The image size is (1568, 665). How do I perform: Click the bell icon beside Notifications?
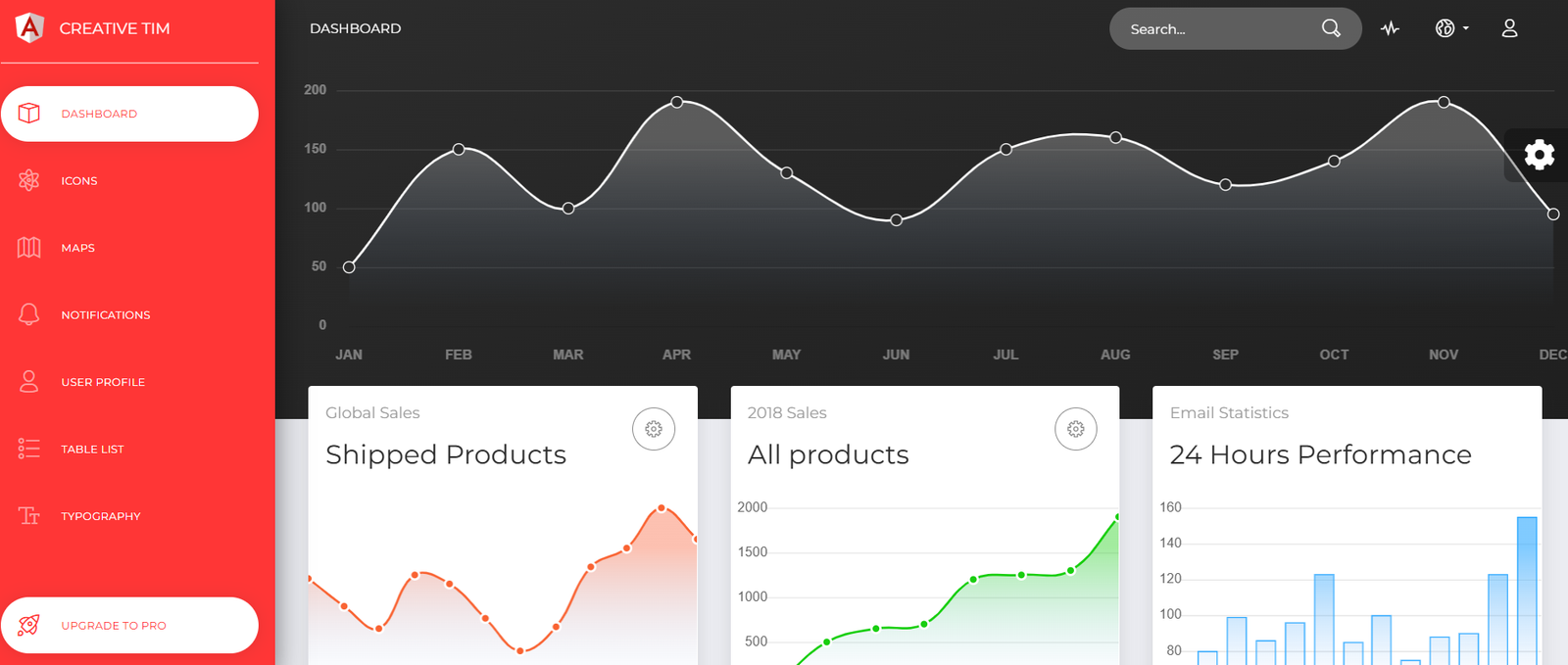click(29, 314)
